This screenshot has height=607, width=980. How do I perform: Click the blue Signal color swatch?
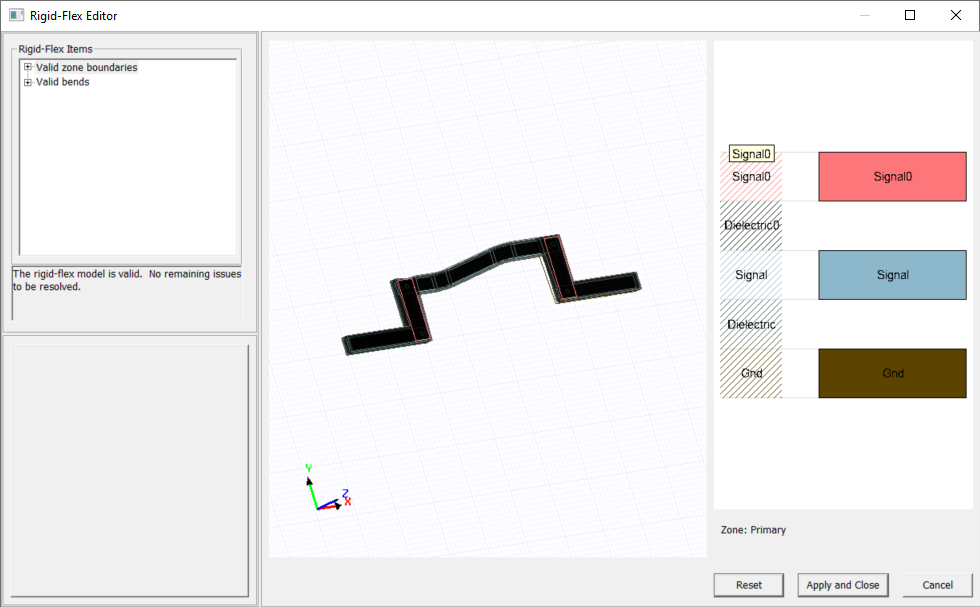(892, 274)
